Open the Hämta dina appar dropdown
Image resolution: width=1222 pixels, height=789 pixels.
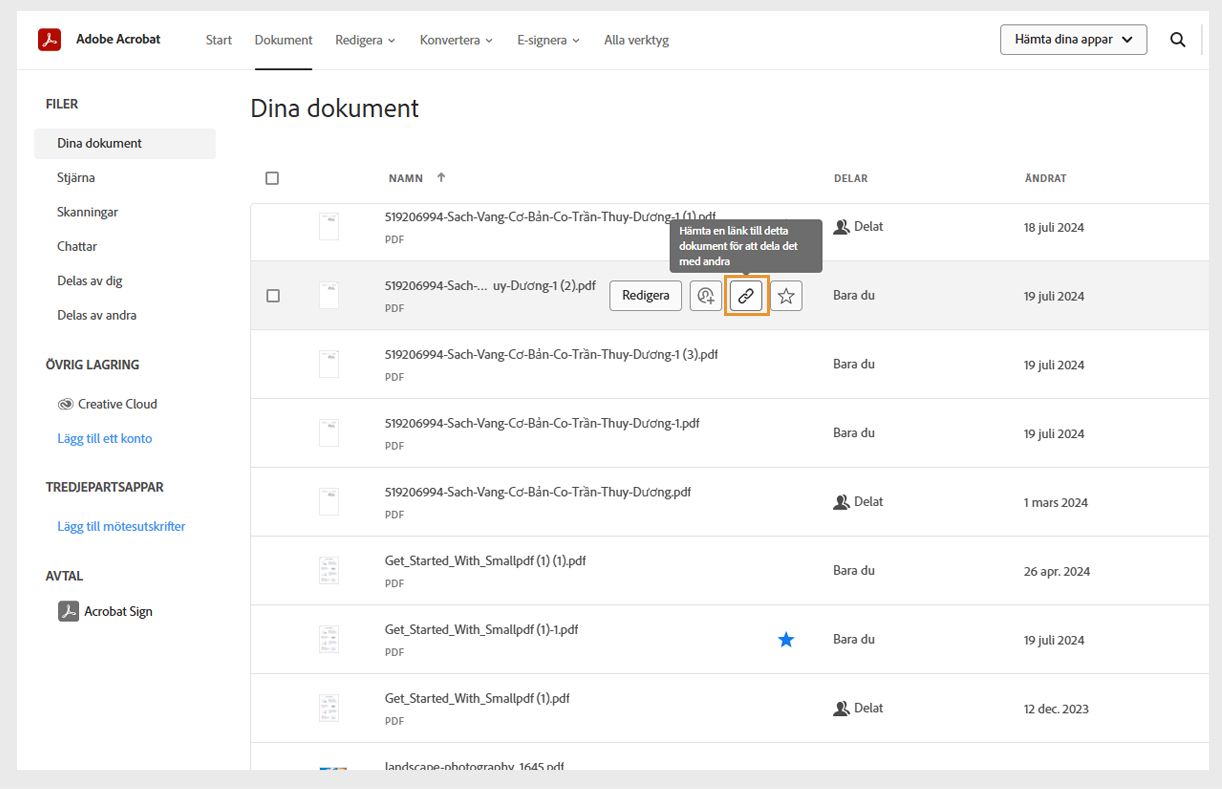1073,40
